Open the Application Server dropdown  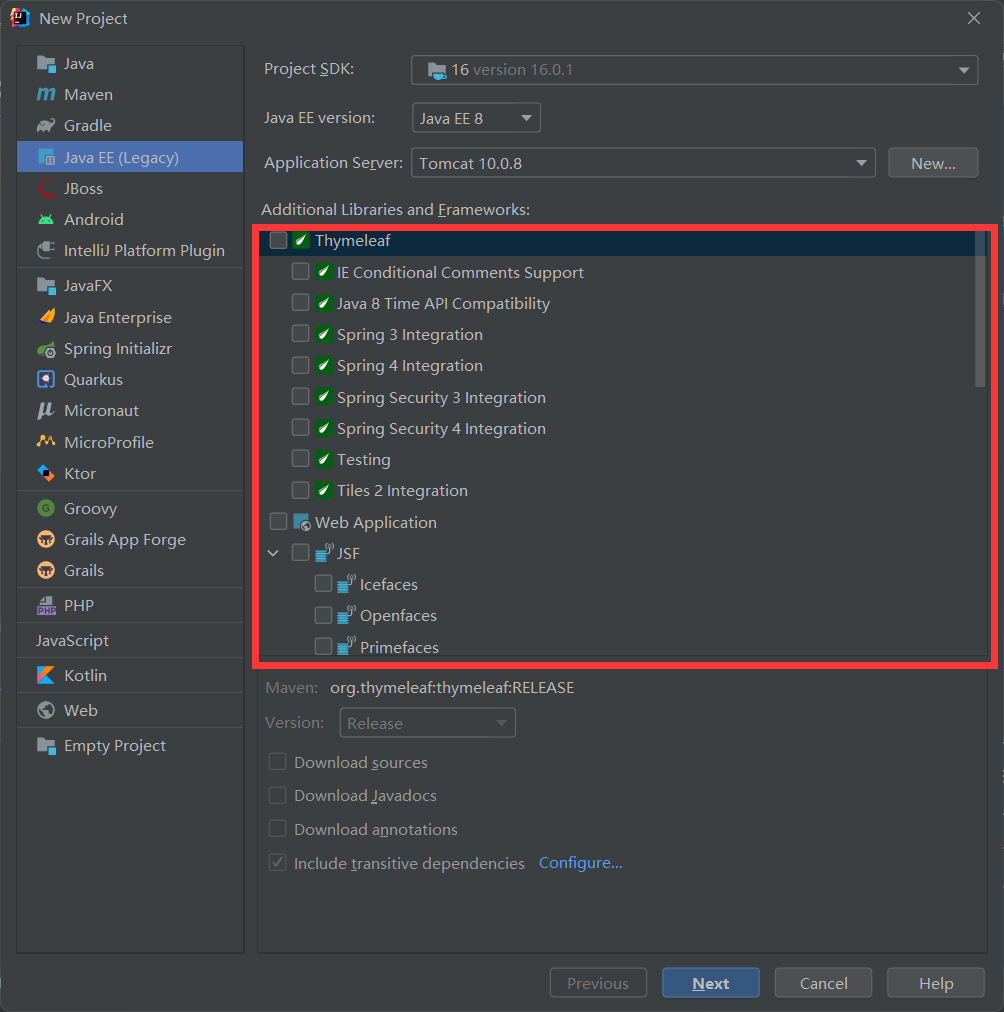click(643, 163)
